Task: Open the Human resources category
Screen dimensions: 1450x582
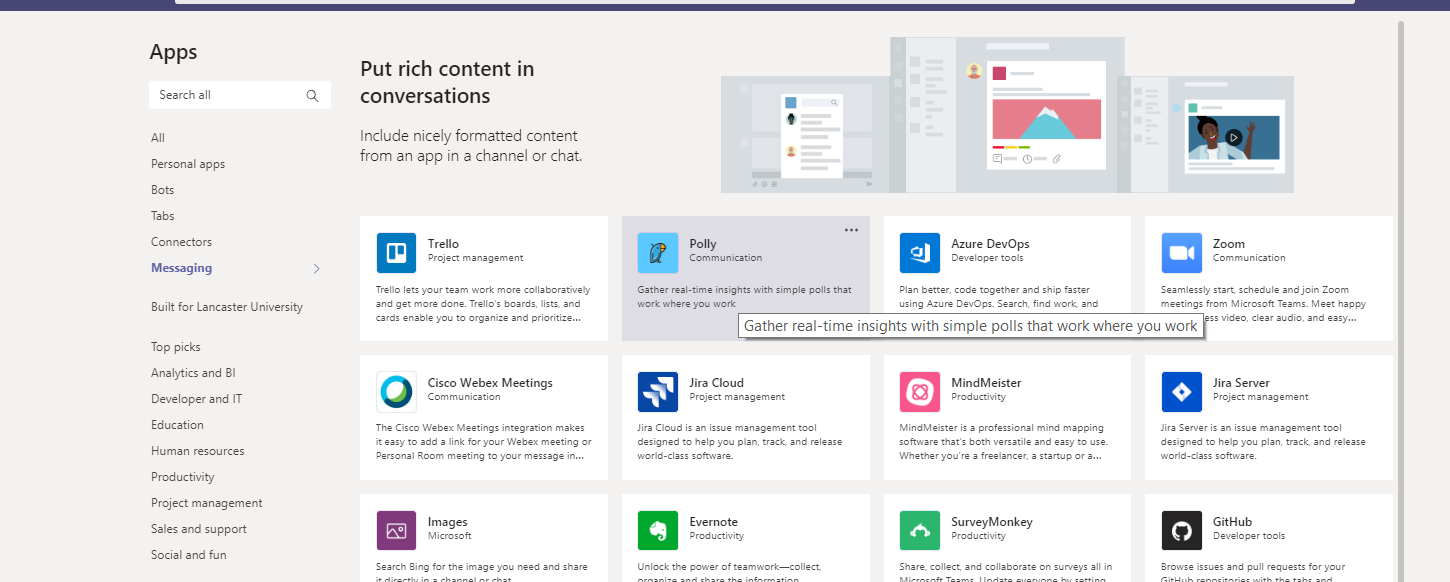Action: tap(198, 451)
